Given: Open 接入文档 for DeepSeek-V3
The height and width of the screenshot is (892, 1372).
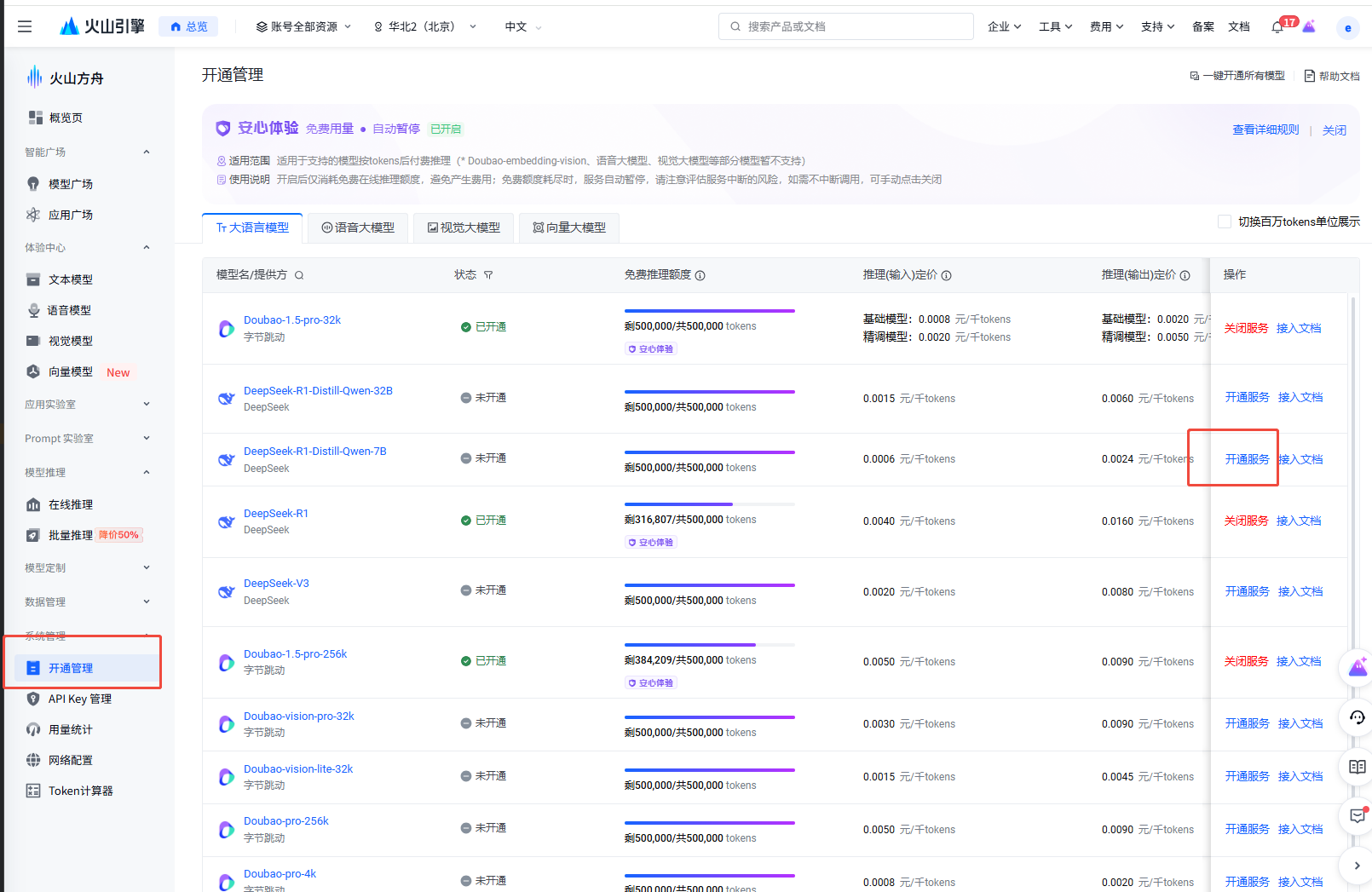Looking at the screenshot, I should coord(1300,591).
